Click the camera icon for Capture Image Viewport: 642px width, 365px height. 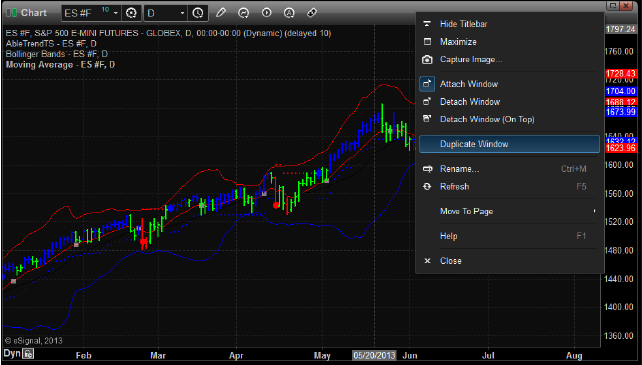pyautogui.click(x=427, y=59)
